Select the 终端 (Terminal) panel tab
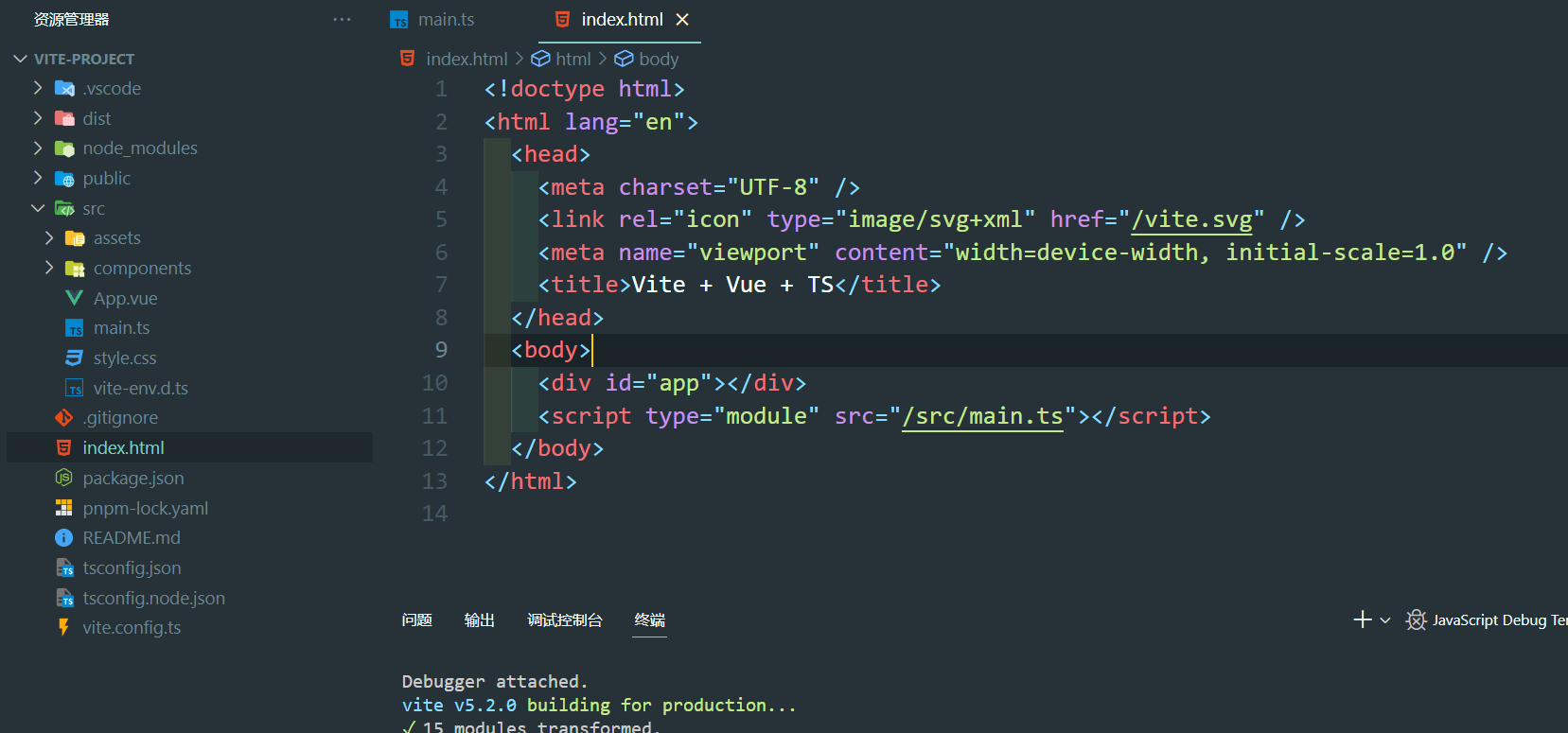Screen dimensions: 1568x733 tap(650, 620)
